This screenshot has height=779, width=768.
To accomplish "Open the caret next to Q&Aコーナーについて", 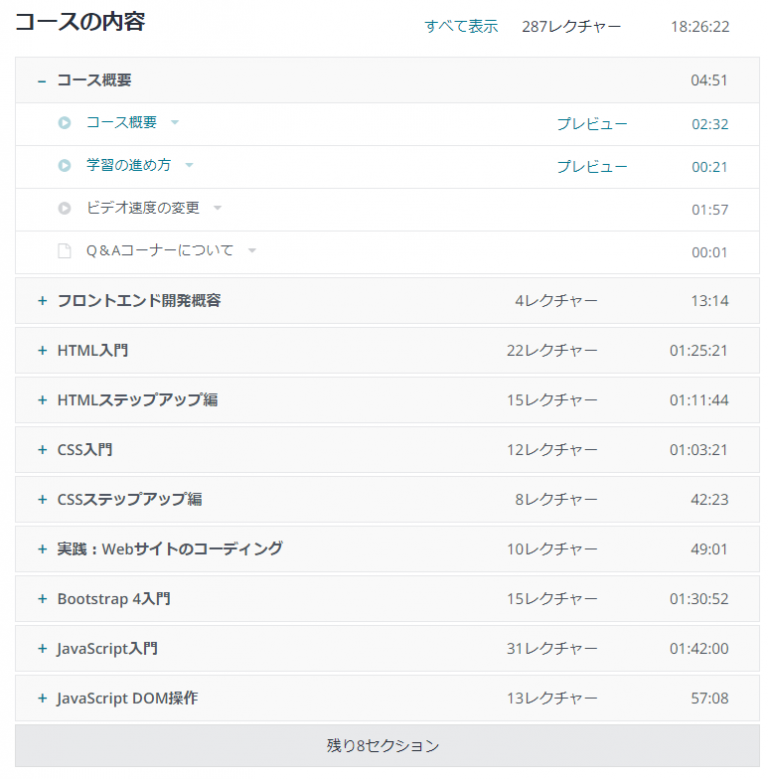I will [x=252, y=251].
